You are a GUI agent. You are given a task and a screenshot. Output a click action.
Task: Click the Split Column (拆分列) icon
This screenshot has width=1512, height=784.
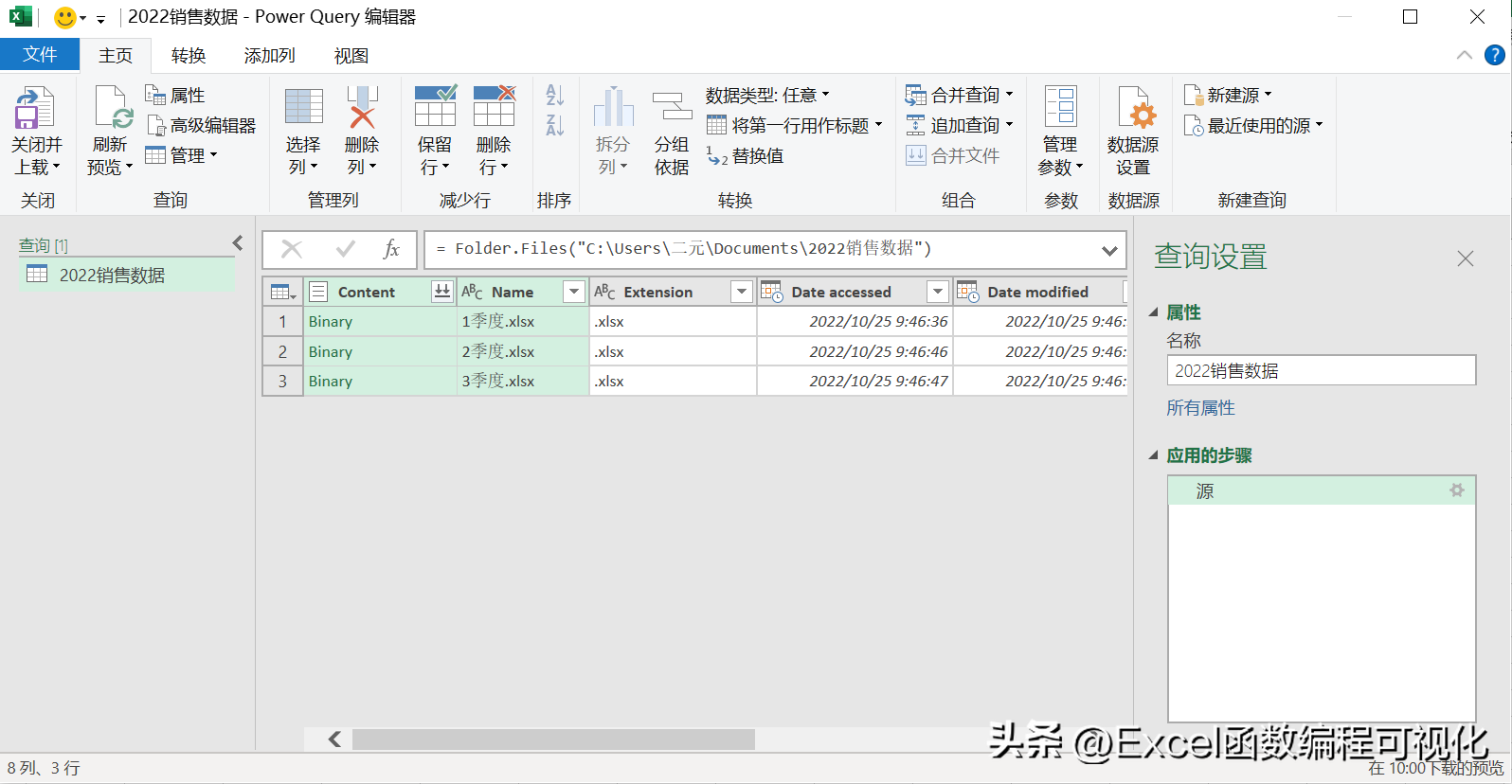(613, 106)
